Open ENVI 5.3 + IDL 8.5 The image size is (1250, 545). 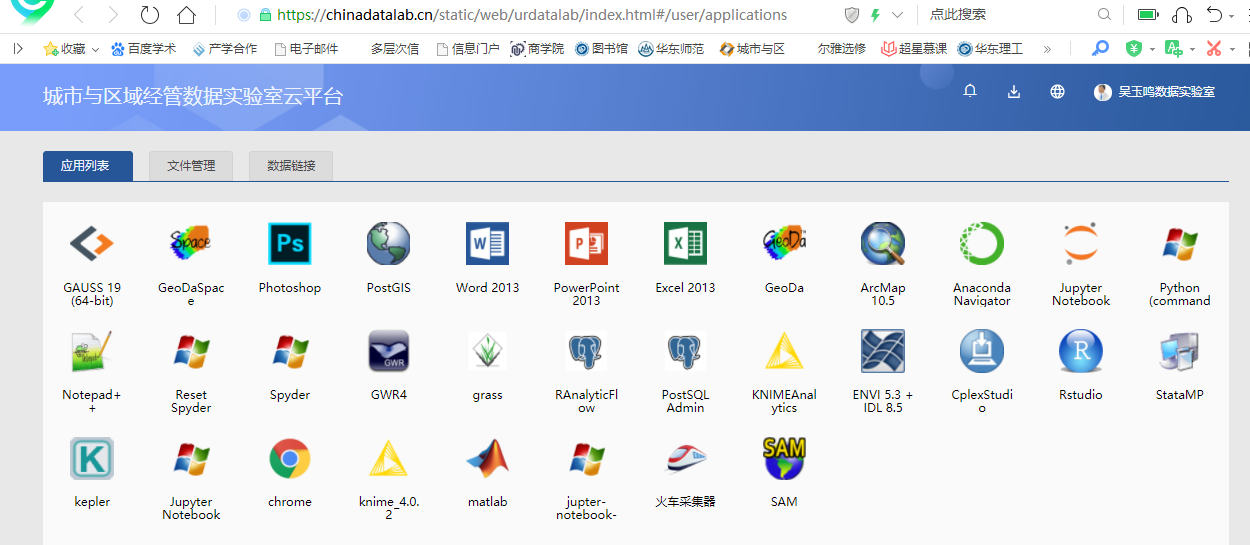(883, 351)
